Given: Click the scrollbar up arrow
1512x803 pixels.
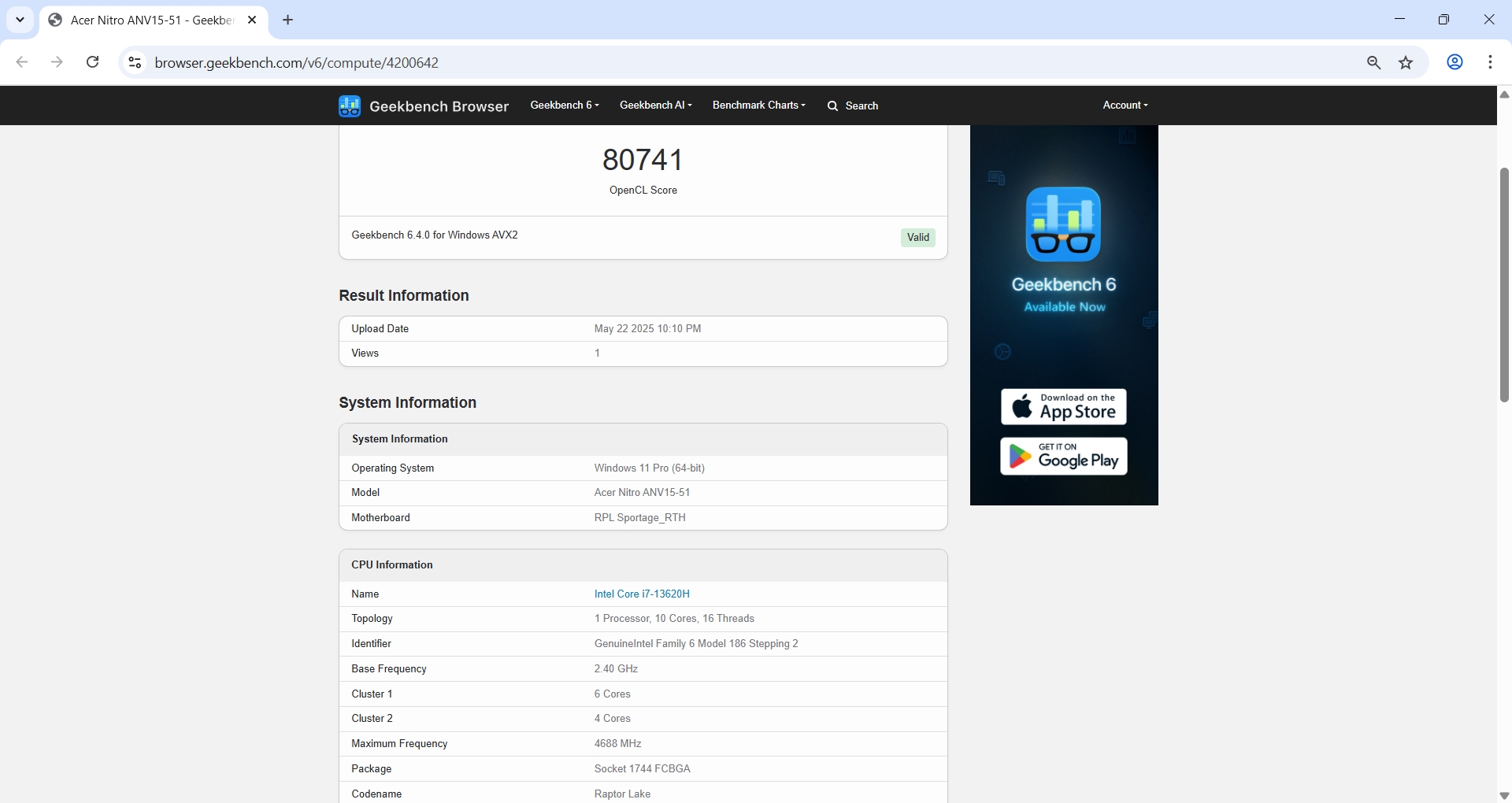Looking at the screenshot, I should (x=1504, y=94).
